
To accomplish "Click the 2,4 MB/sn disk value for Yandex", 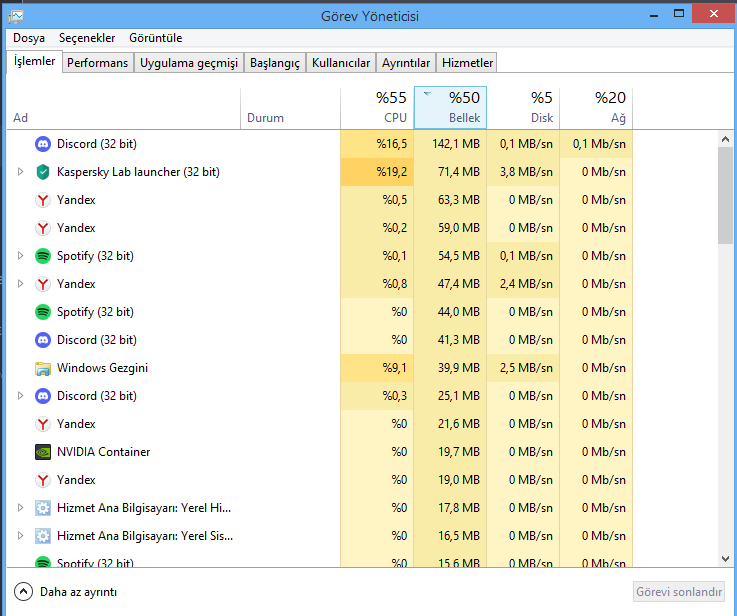I will [x=526, y=284].
